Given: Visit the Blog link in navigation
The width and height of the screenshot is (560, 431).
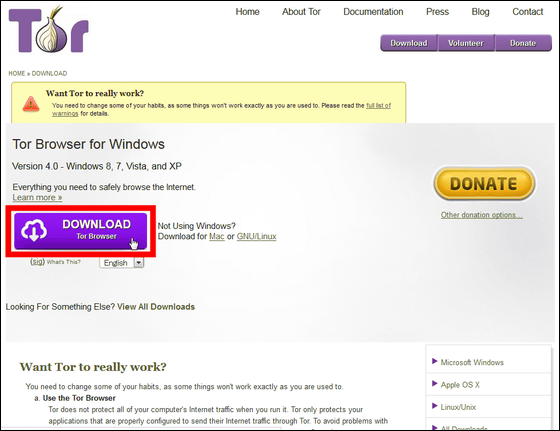Looking at the screenshot, I should coord(480,12).
